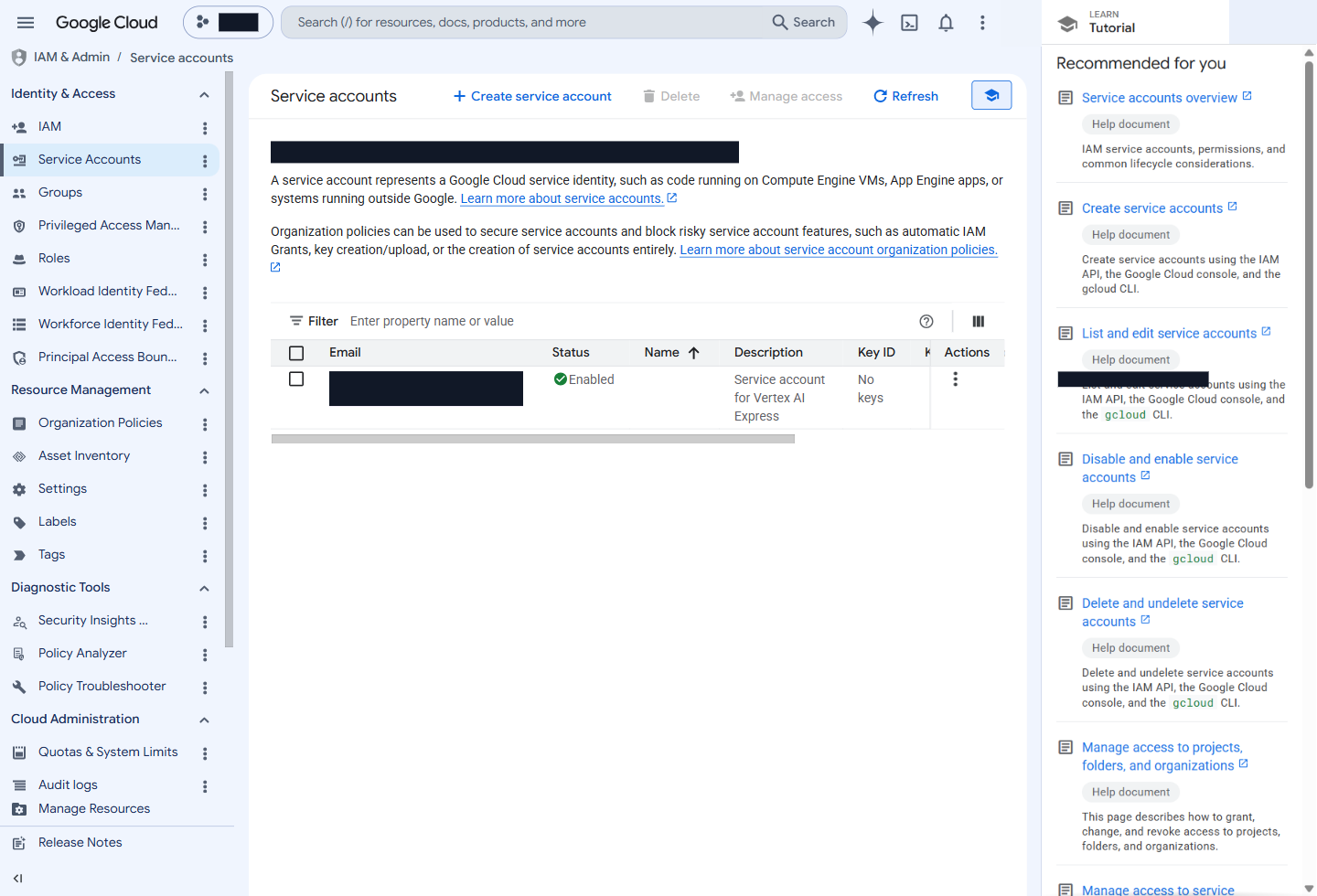Click the Delete toolbar button

click(x=671, y=96)
